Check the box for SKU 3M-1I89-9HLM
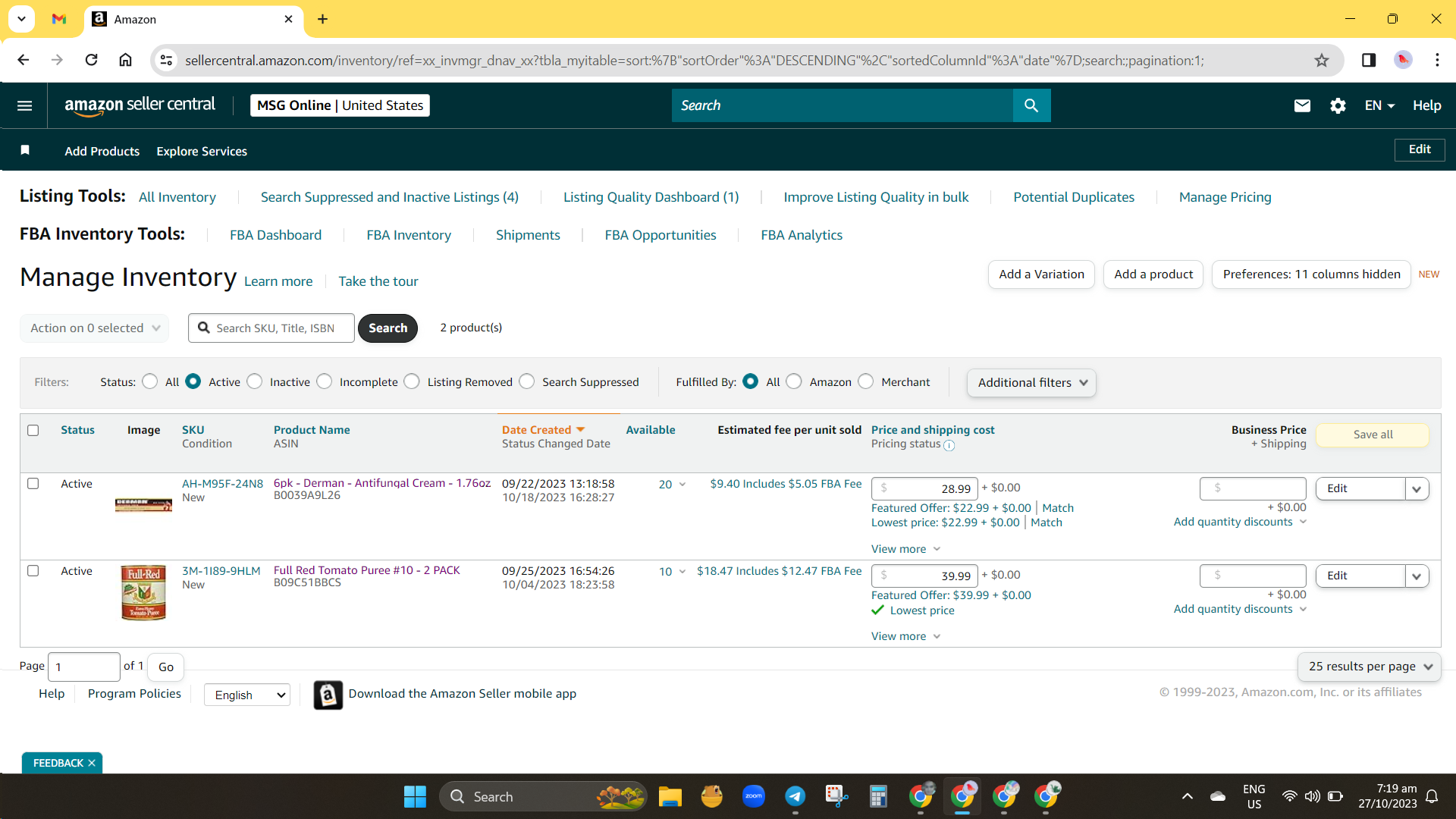Screen dimensions: 1456x819 [x=33, y=571]
